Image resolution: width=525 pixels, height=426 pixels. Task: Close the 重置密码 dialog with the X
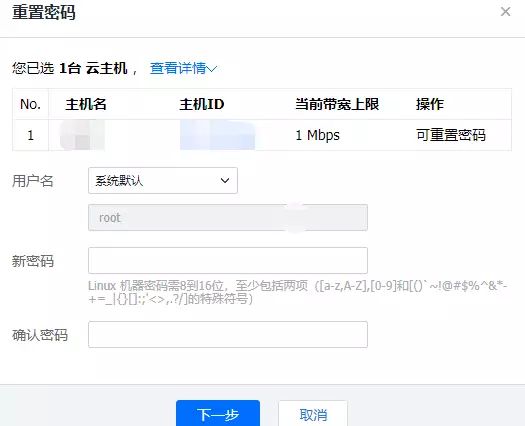(x=505, y=12)
